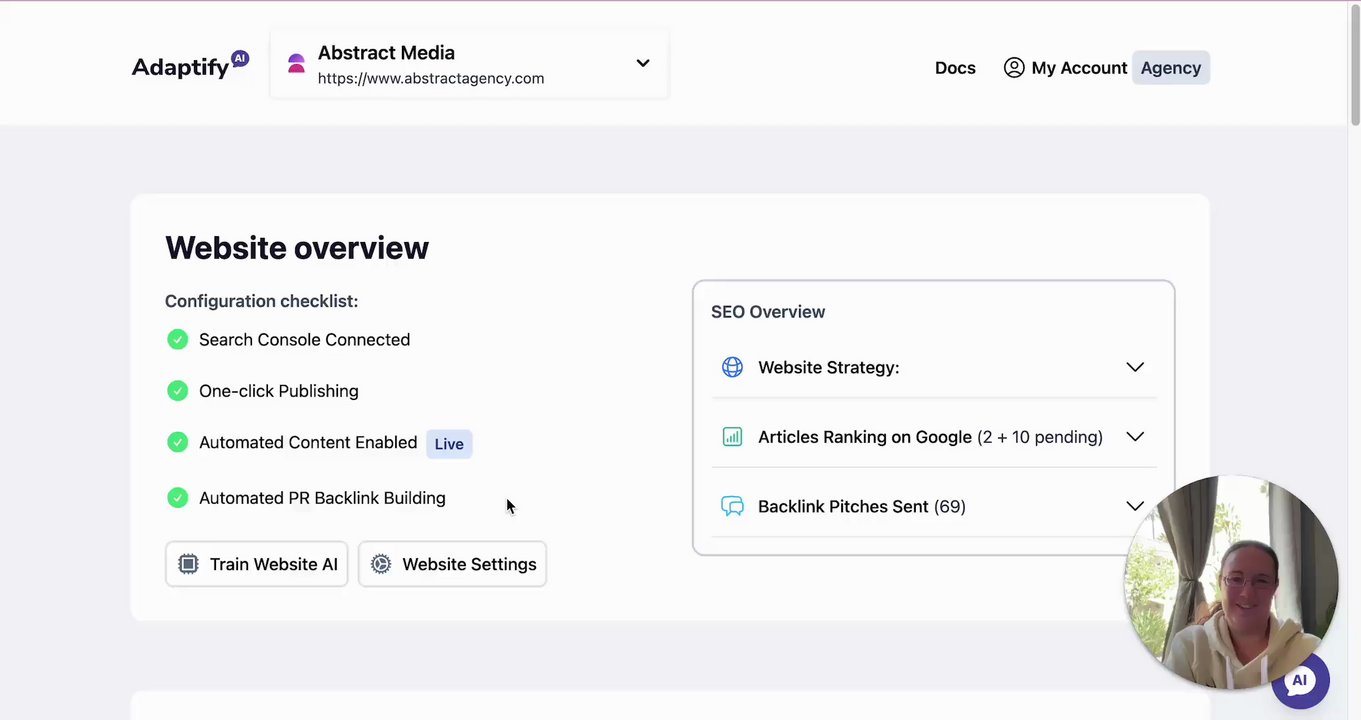
Task: Click the Automated PR Backlink Building checkmark
Action: (177, 498)
